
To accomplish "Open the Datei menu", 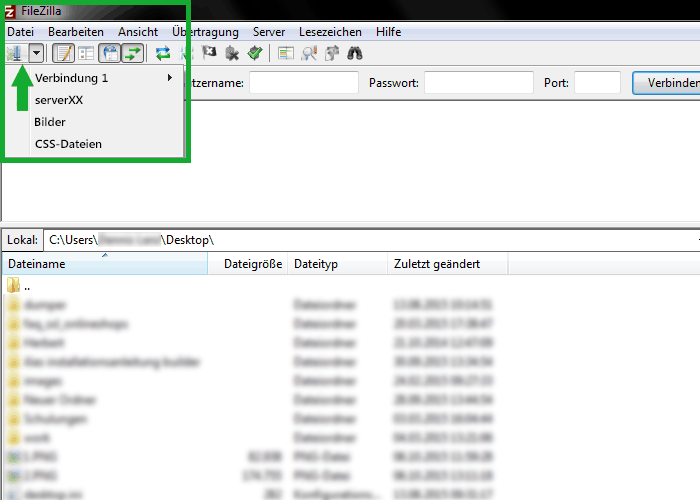I will tap(21, 32).
